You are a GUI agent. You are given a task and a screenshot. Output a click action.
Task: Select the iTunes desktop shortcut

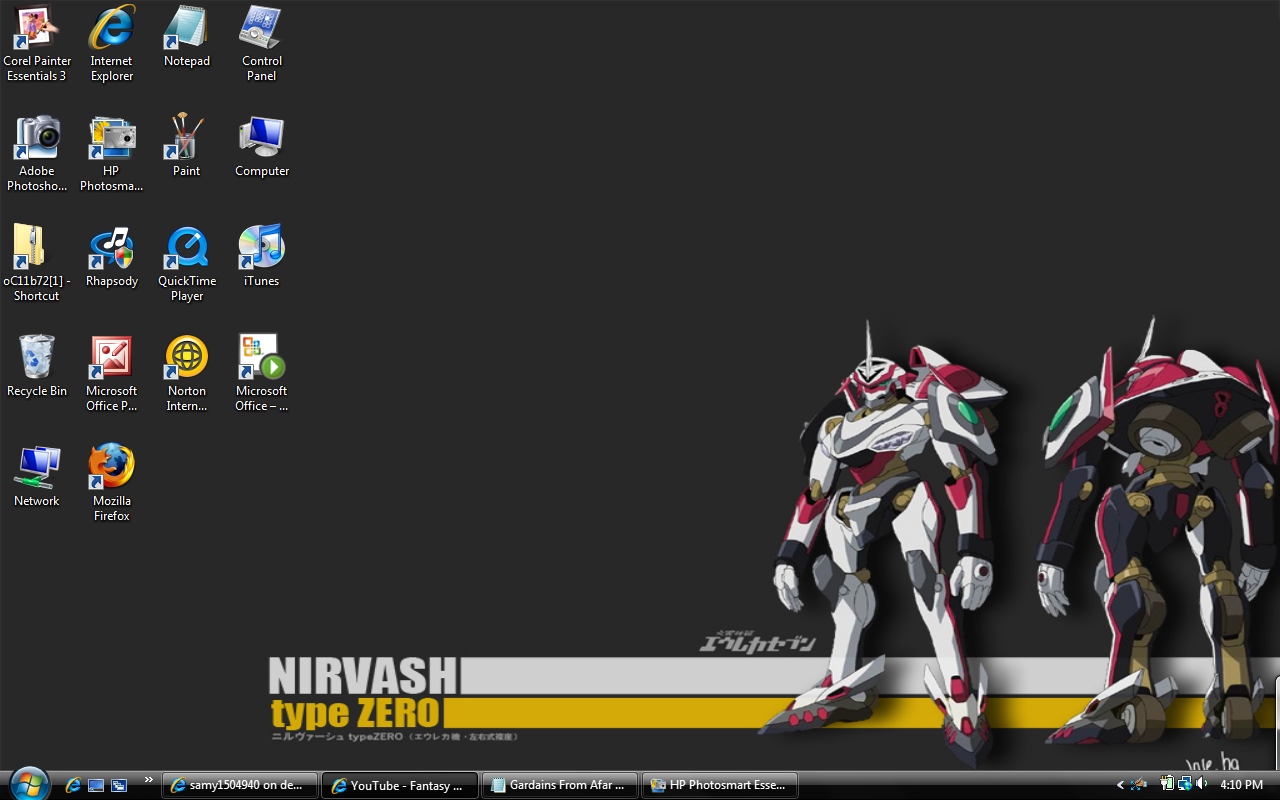pos(262,257)
